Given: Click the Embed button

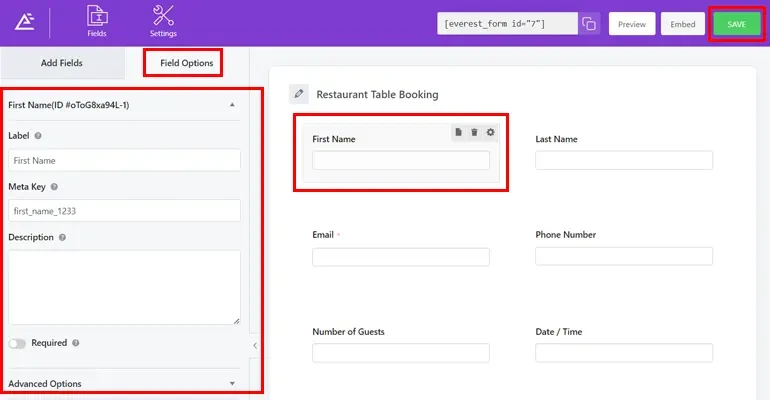Looking at the screenshot, I should click(x=683, y=24).
